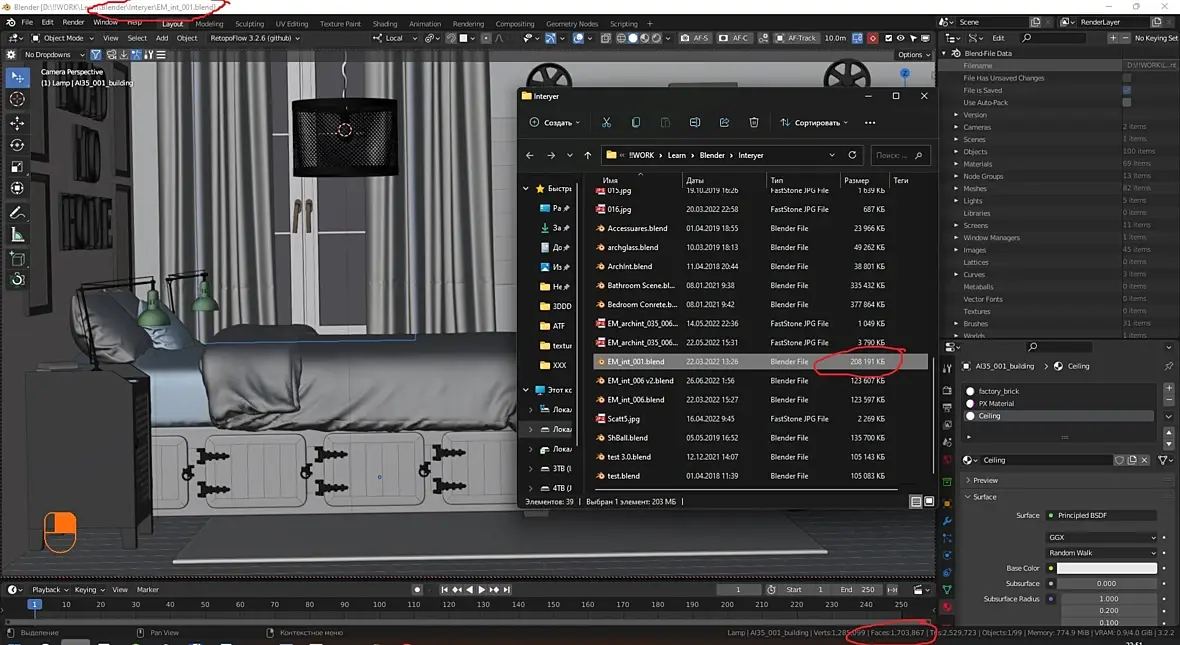Select the Move tool in the viewport toolbar
Screen dimensions: 1180x645
[17, 122]
